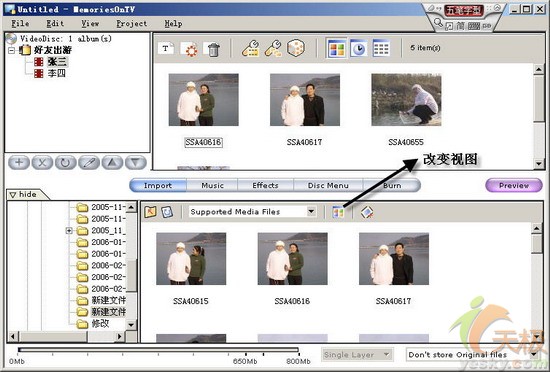Click the disc size progress bar

click(158, 350)
